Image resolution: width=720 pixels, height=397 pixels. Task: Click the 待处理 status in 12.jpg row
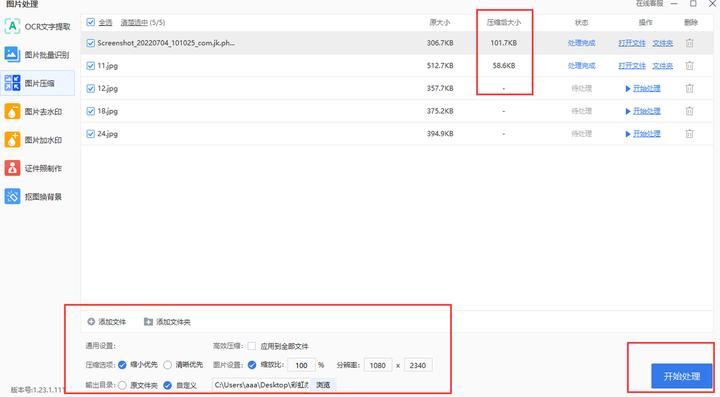581,88
